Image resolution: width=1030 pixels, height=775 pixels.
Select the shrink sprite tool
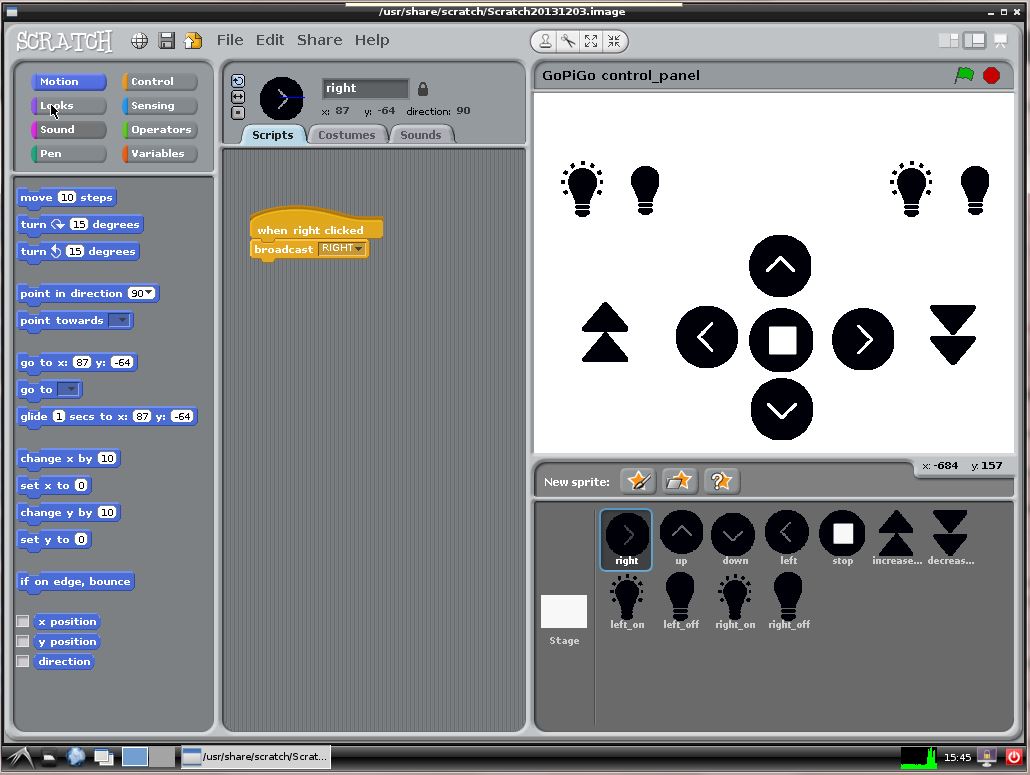(614, 41)
